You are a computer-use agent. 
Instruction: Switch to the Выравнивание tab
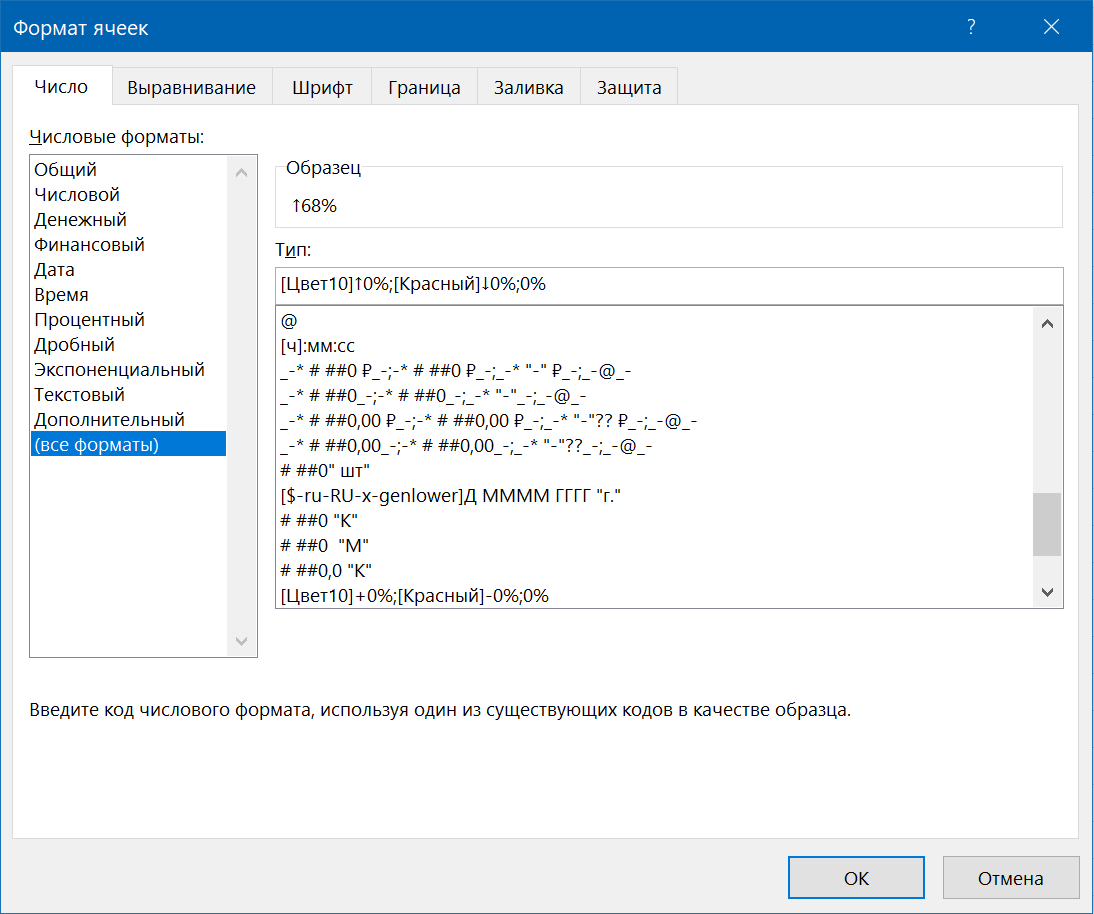[191, 87]
